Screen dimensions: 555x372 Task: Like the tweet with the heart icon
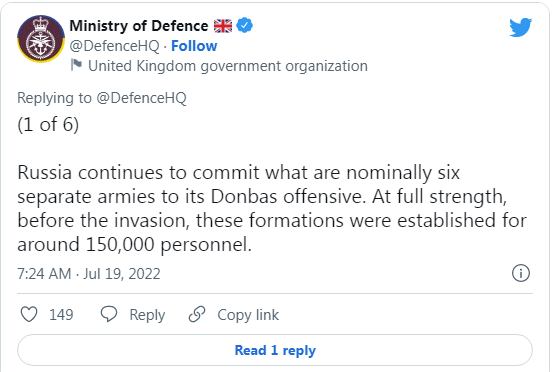[x=29, y=314]
